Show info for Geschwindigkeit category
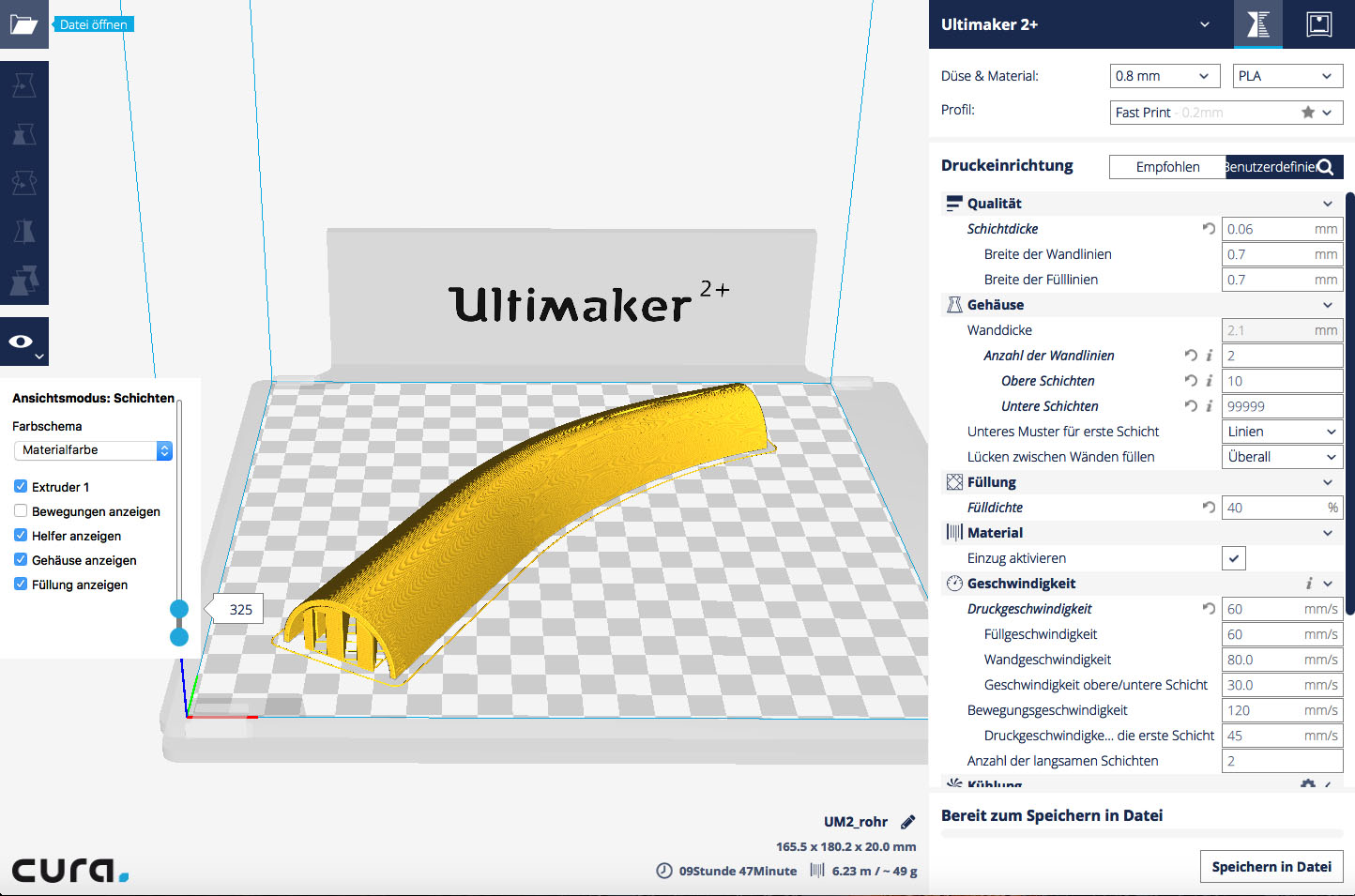Image resolution: width=1355 pixels, height=896 pixels. coord(1309,584)
